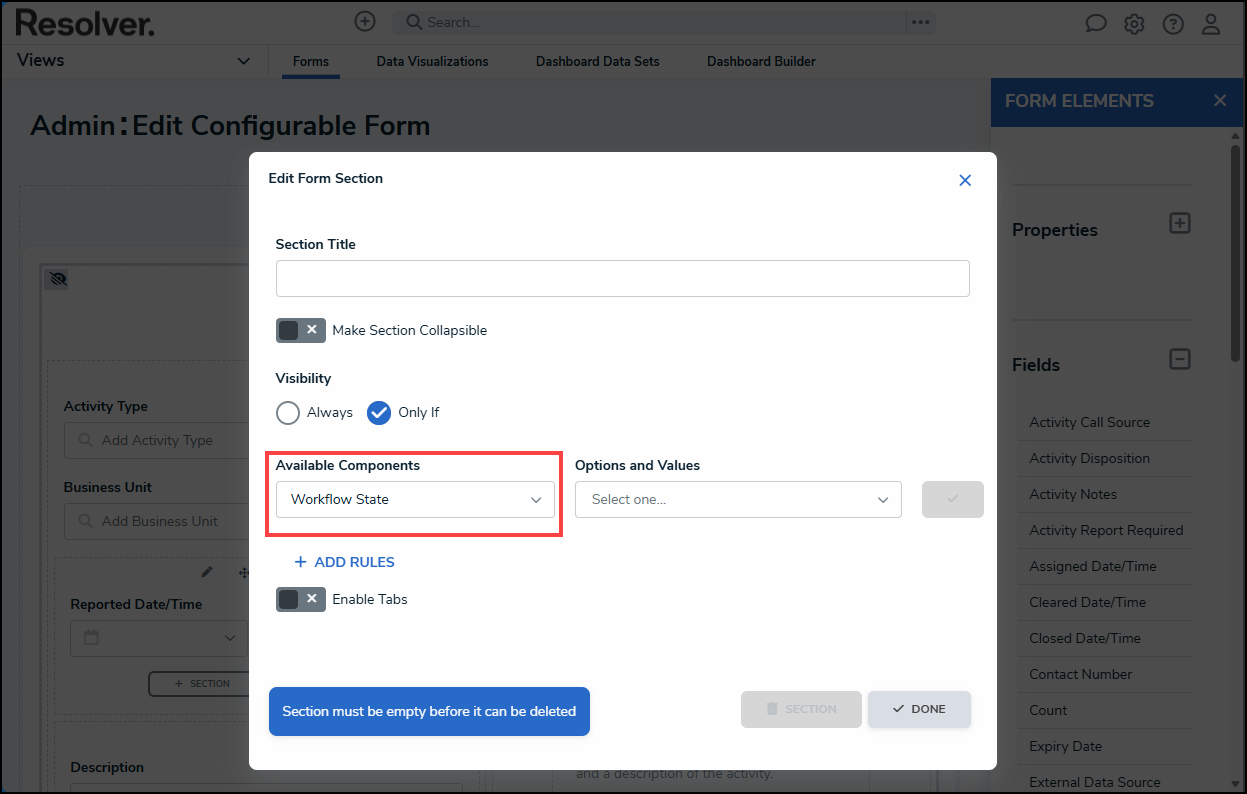Image resolution: width=1247 pixels, height=794 pixels.
Task: Open the global create menu via plus icon
Action: point(365,21)
